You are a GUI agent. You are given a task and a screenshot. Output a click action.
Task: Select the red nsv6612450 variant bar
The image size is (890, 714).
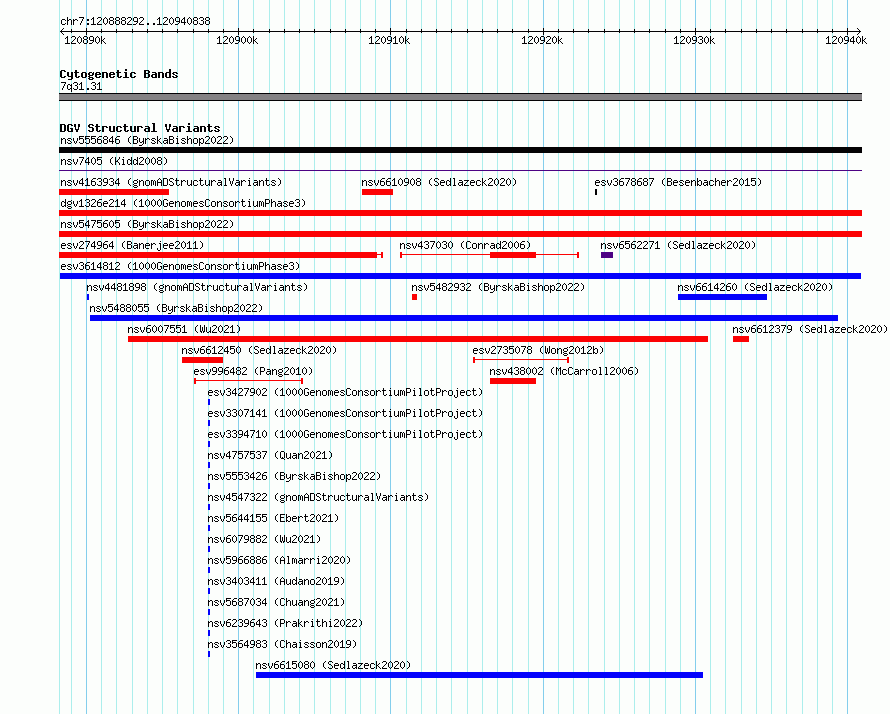point(202,360)
